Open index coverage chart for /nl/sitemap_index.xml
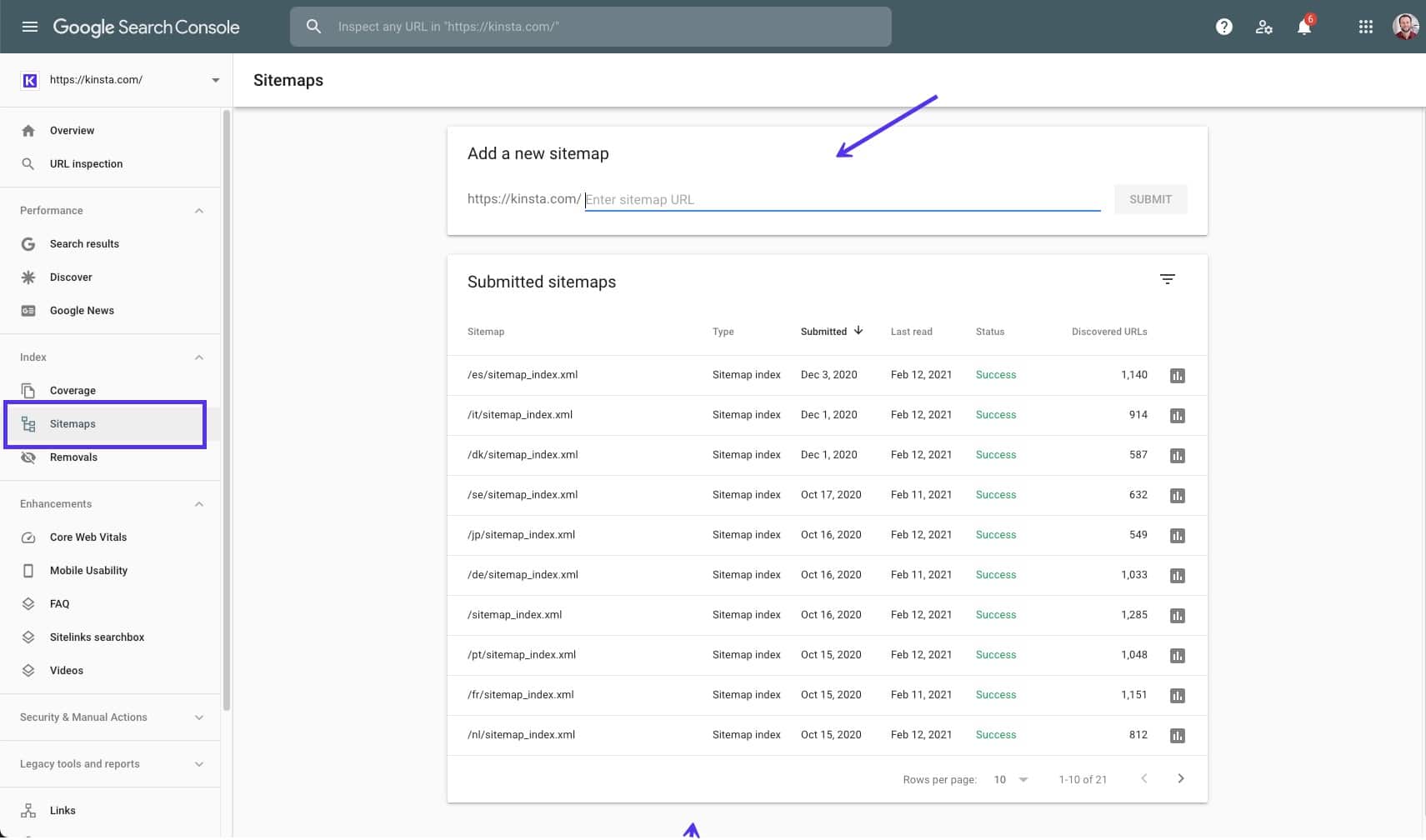 point(1177,736)
